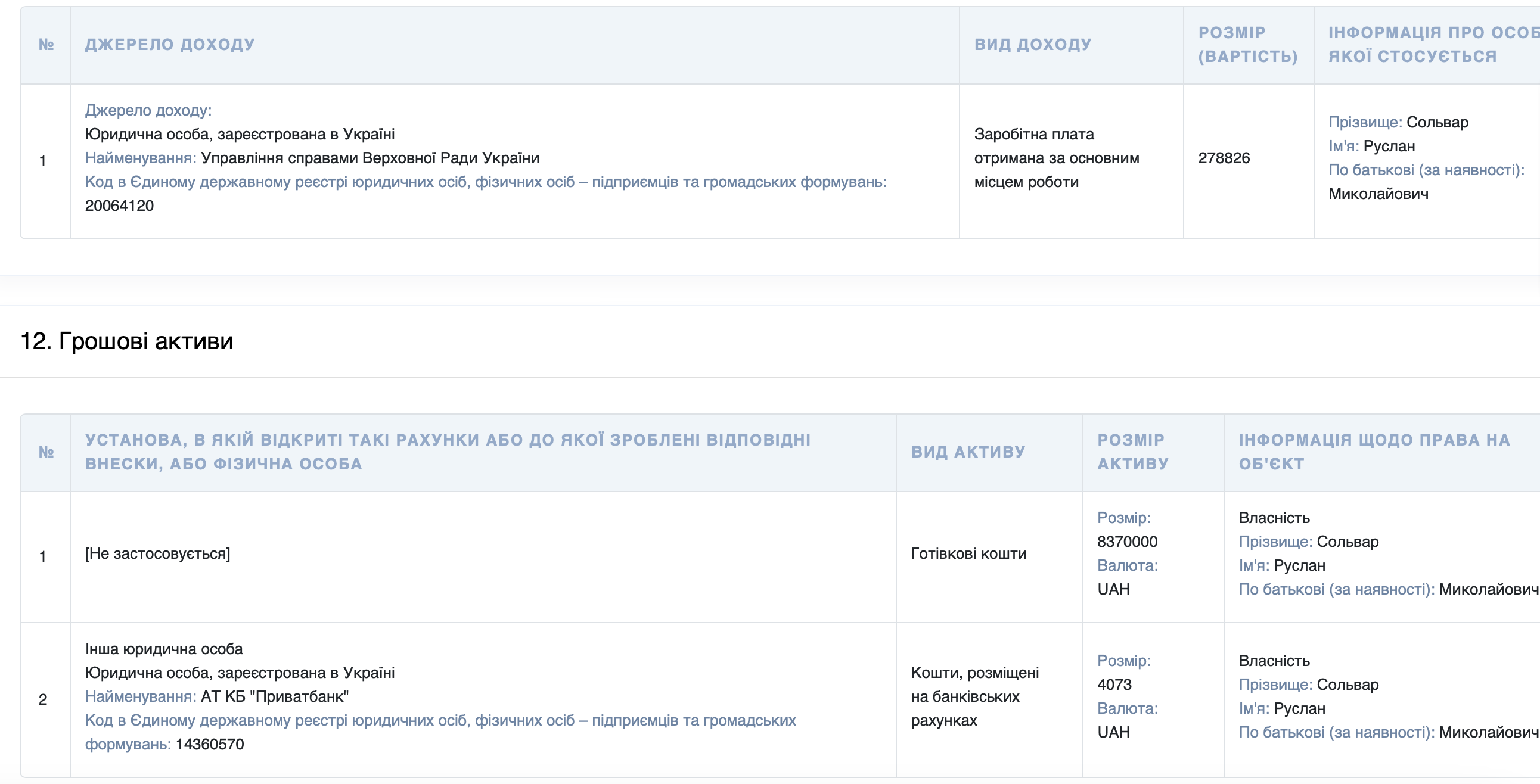1540x784 pixels.
Task: Click the 'Готівкові кошти' asset type cell
Action: point(968,553)
